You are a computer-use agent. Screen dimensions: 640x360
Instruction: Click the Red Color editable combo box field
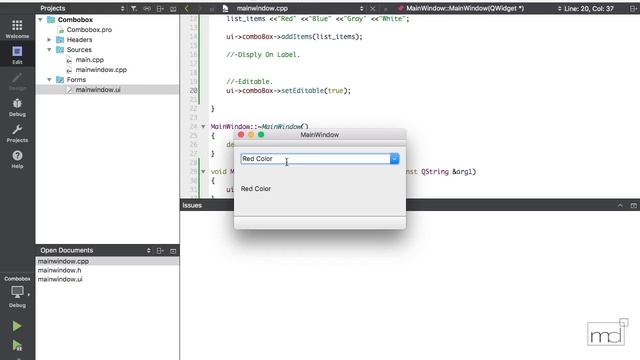tap(315, 159)
